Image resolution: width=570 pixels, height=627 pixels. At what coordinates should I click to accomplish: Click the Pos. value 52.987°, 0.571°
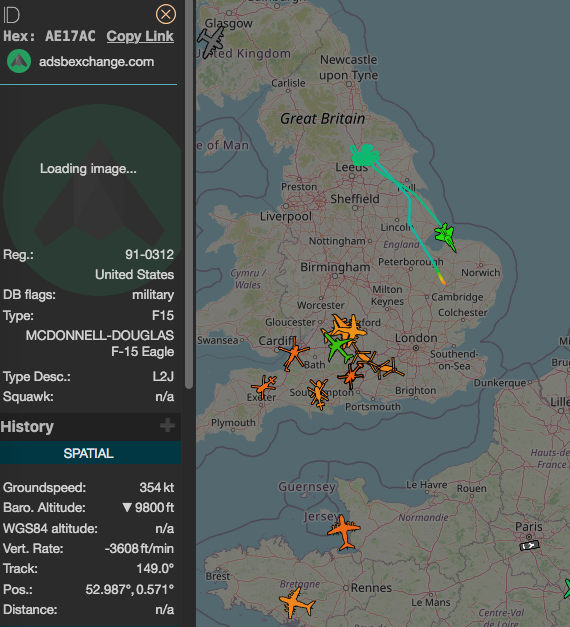(130, 589)
